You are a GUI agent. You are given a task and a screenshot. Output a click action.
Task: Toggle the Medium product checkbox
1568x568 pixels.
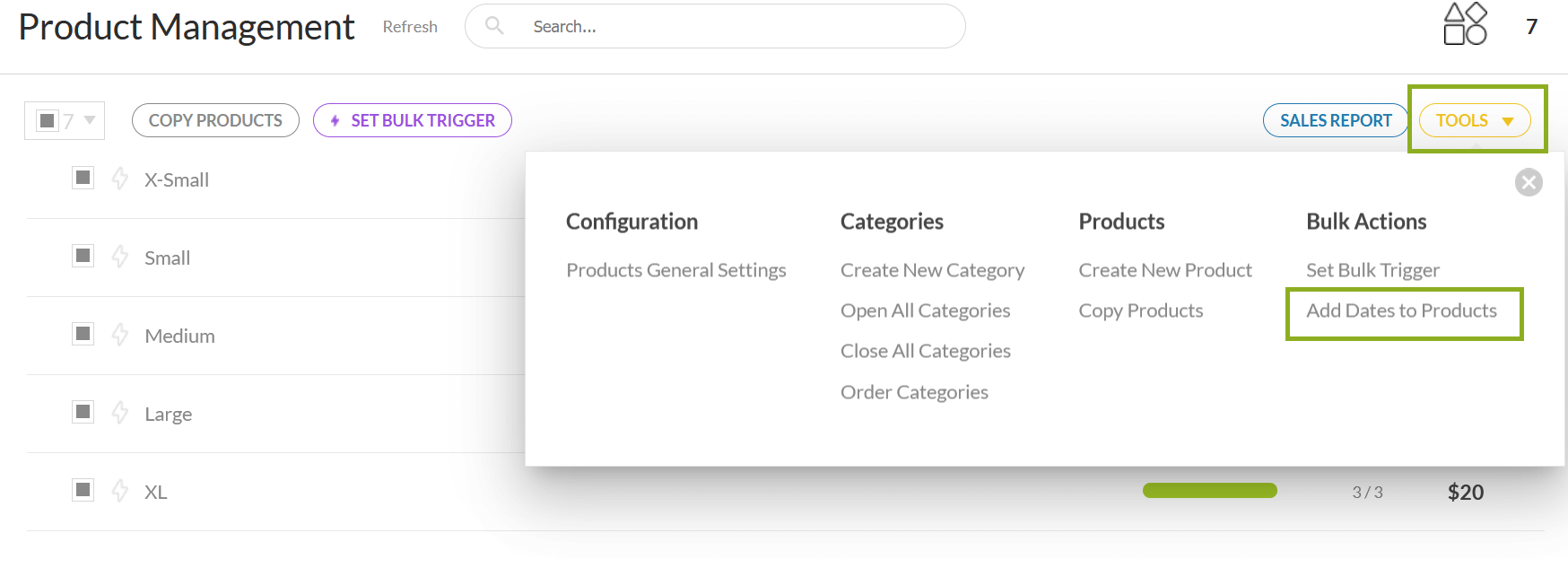click(x=83, y=334)
